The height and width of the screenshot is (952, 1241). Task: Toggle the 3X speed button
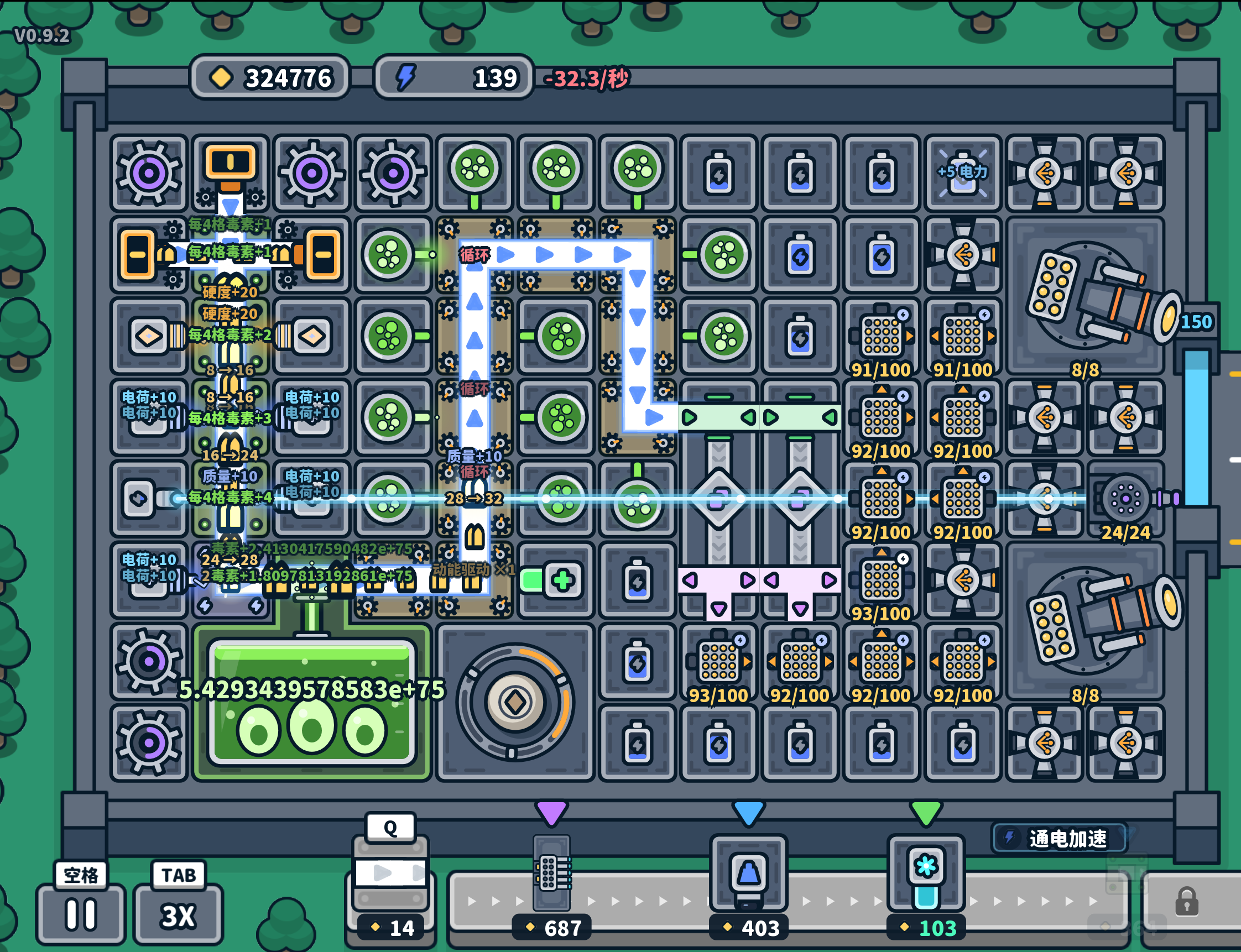(178, 914)
